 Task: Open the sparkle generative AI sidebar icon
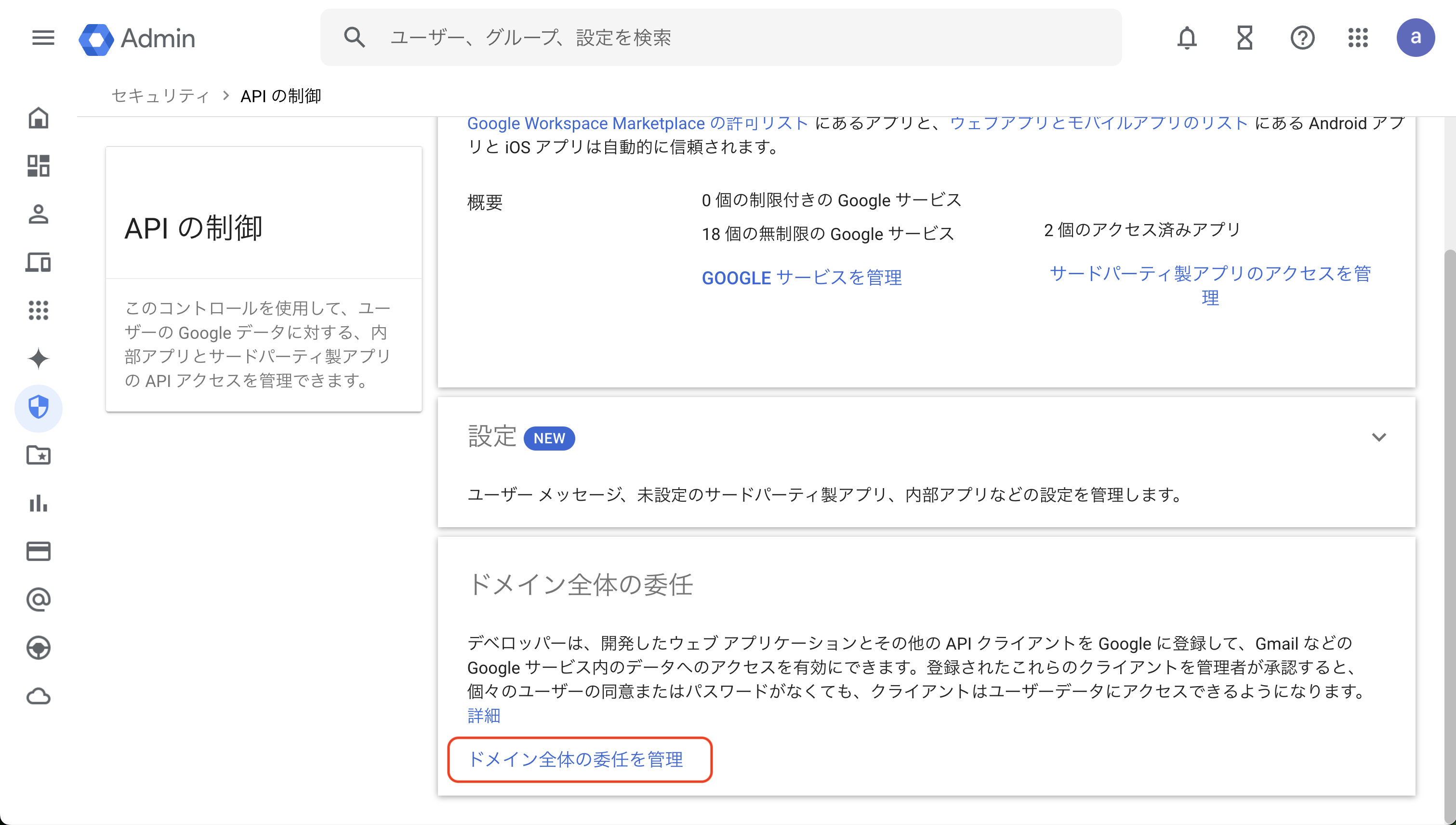coord(39,359)
